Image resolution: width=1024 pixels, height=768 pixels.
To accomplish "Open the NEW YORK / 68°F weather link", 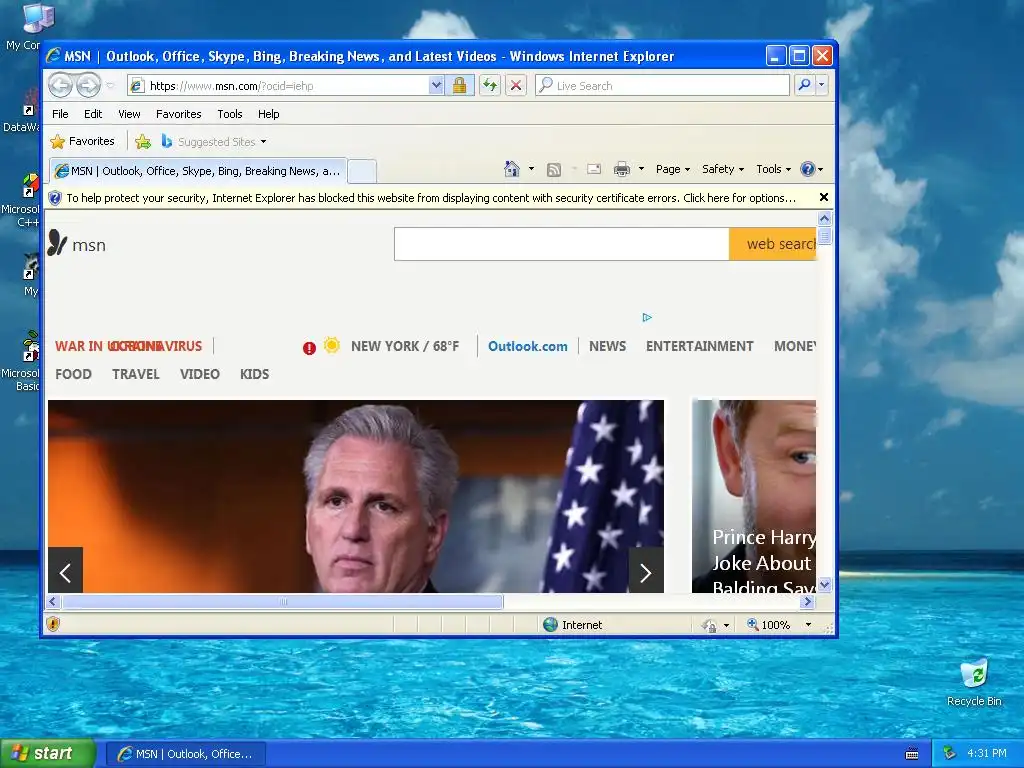I will click(x=405, y=346).
